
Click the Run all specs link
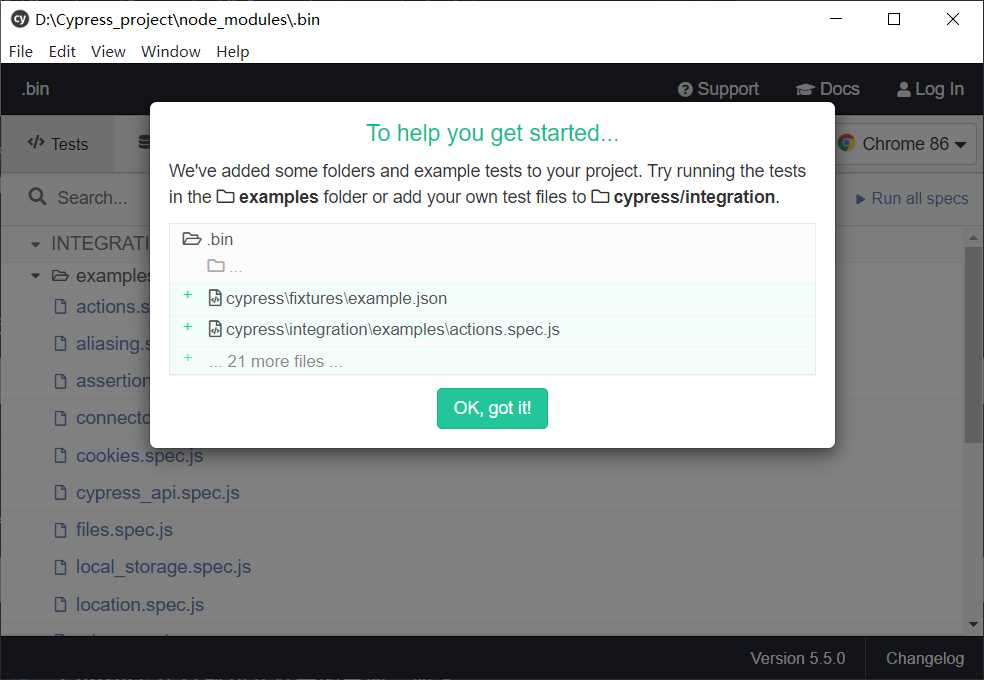click(912, 198)
